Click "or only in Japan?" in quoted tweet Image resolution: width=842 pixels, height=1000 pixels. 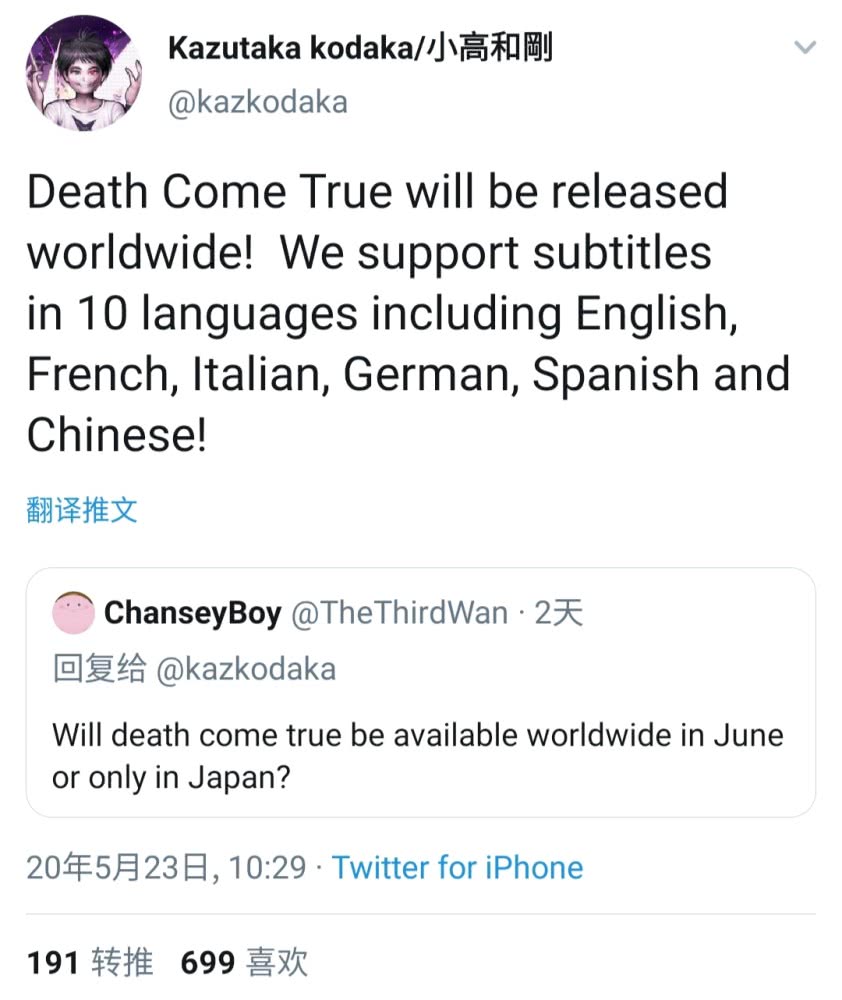(171, 777)
